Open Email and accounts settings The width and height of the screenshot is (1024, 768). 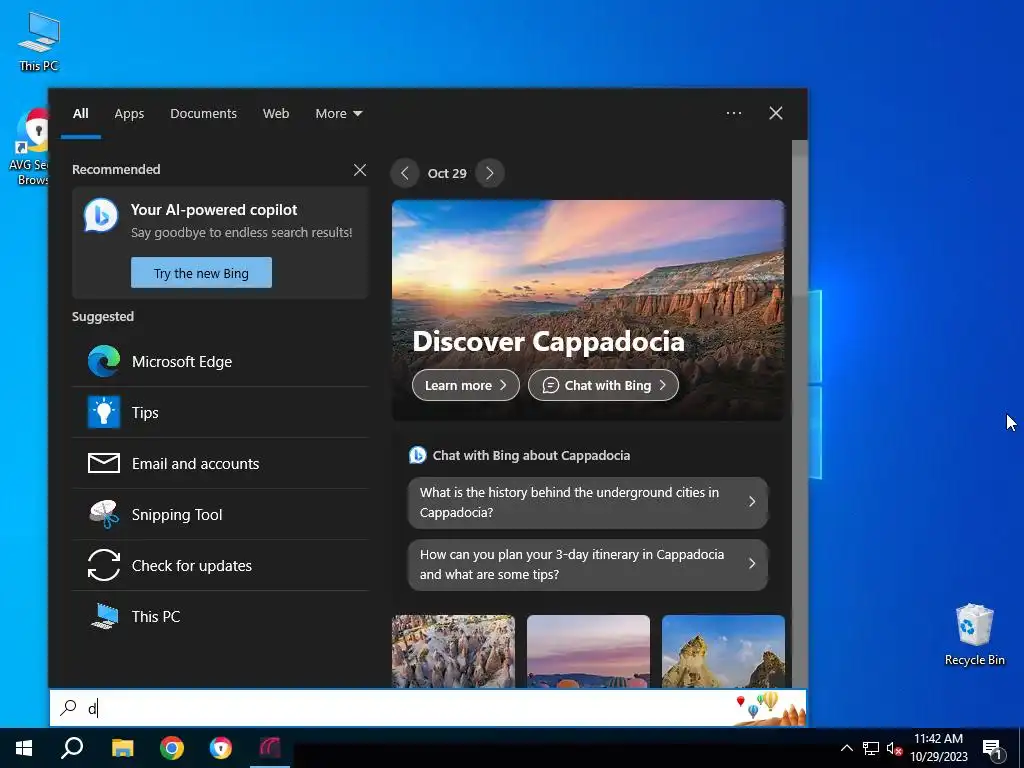(220, 463)
